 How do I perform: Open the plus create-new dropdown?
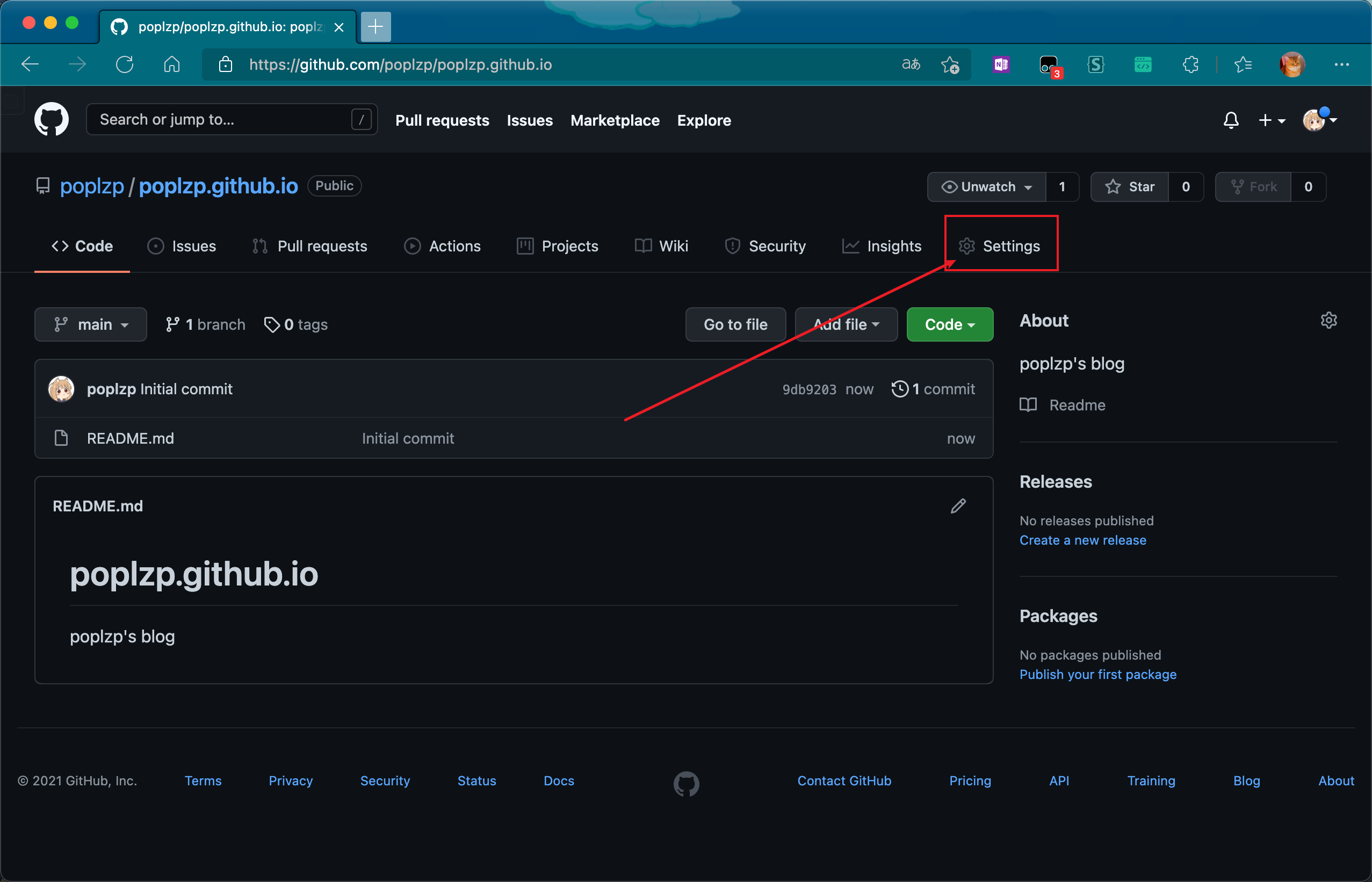pos(1273,120)
